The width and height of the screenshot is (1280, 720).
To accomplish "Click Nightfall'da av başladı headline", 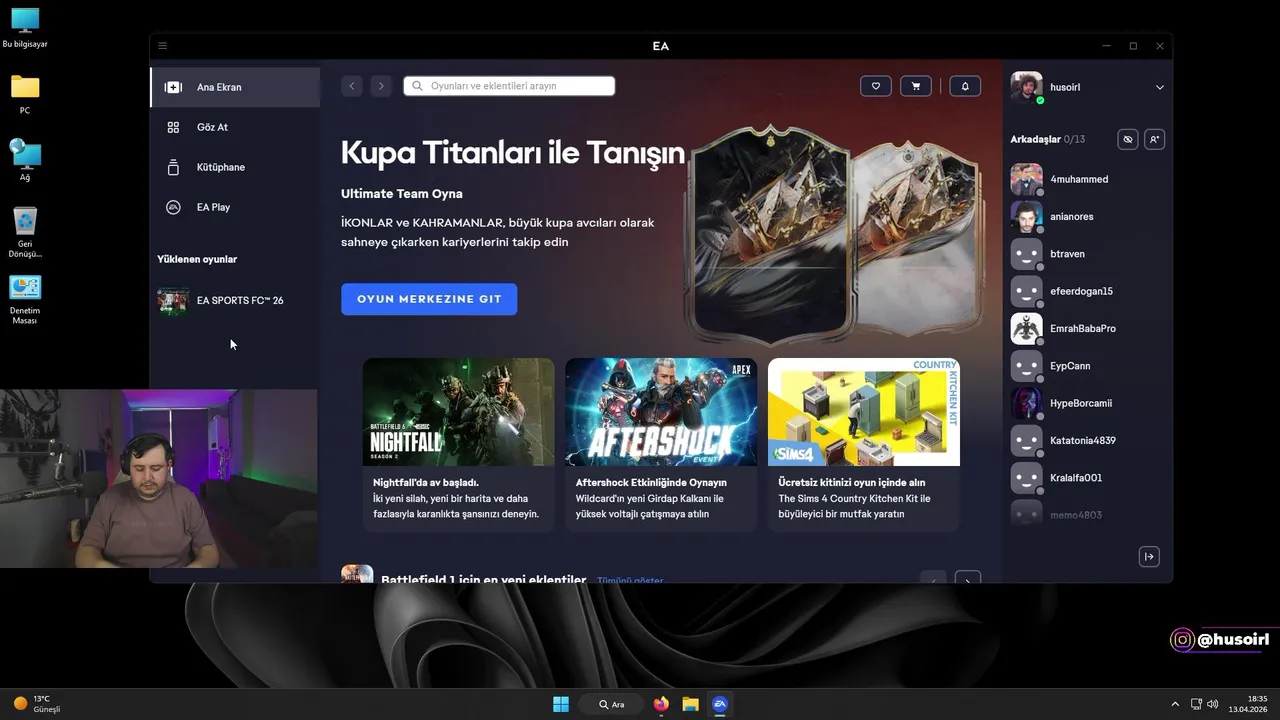I will (x=426, y=482).
